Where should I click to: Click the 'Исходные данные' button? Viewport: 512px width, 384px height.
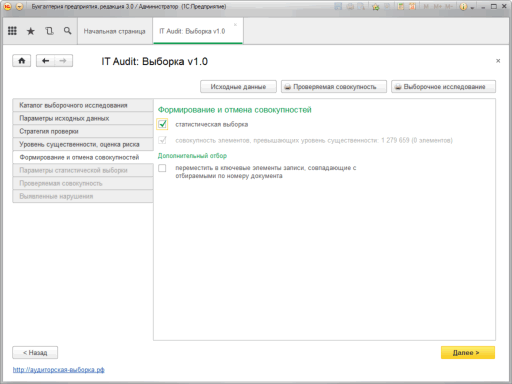coord(238,87)
